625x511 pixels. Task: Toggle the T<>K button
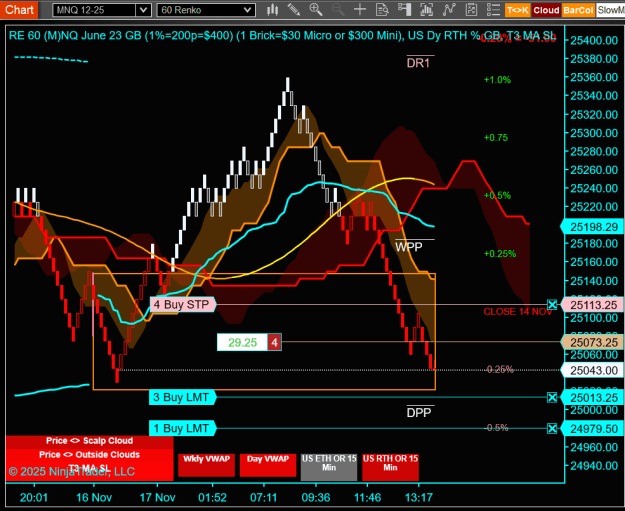pyautogui.click(x=517, y=10)
